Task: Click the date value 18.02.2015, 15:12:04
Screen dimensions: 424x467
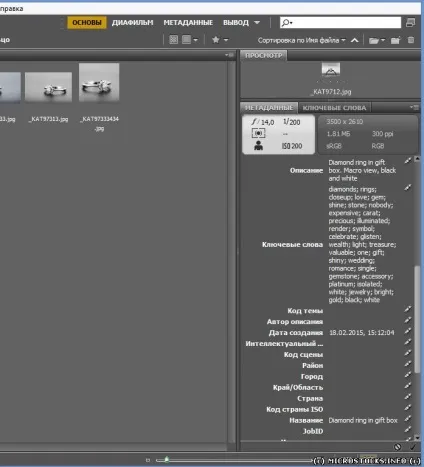Action: (362, 333)
